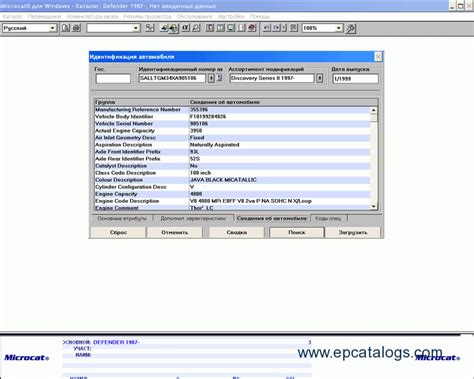The width and height of the screenshot is (474, 379).
Task: Click the vehicle list scrollbar up arrow
Action: [x=373, y=110]
